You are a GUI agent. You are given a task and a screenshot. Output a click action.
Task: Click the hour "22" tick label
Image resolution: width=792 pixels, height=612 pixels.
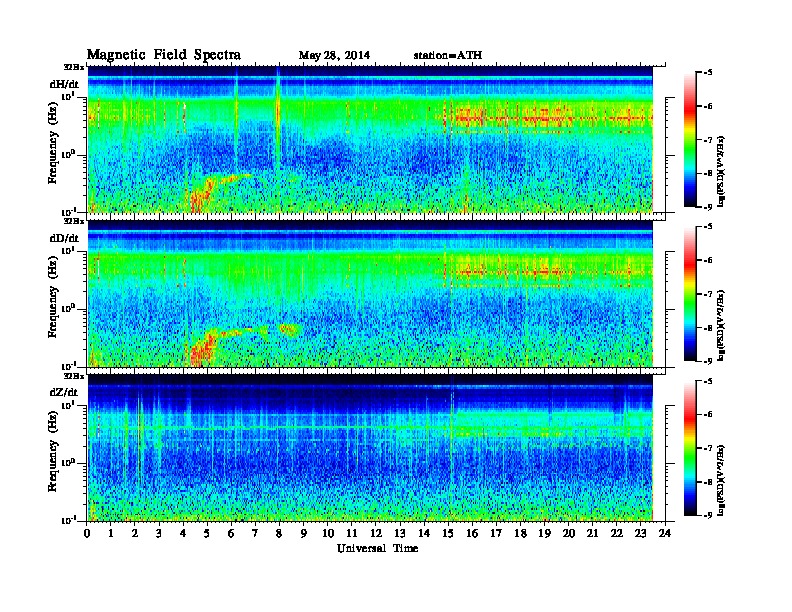tap(617, 534)
